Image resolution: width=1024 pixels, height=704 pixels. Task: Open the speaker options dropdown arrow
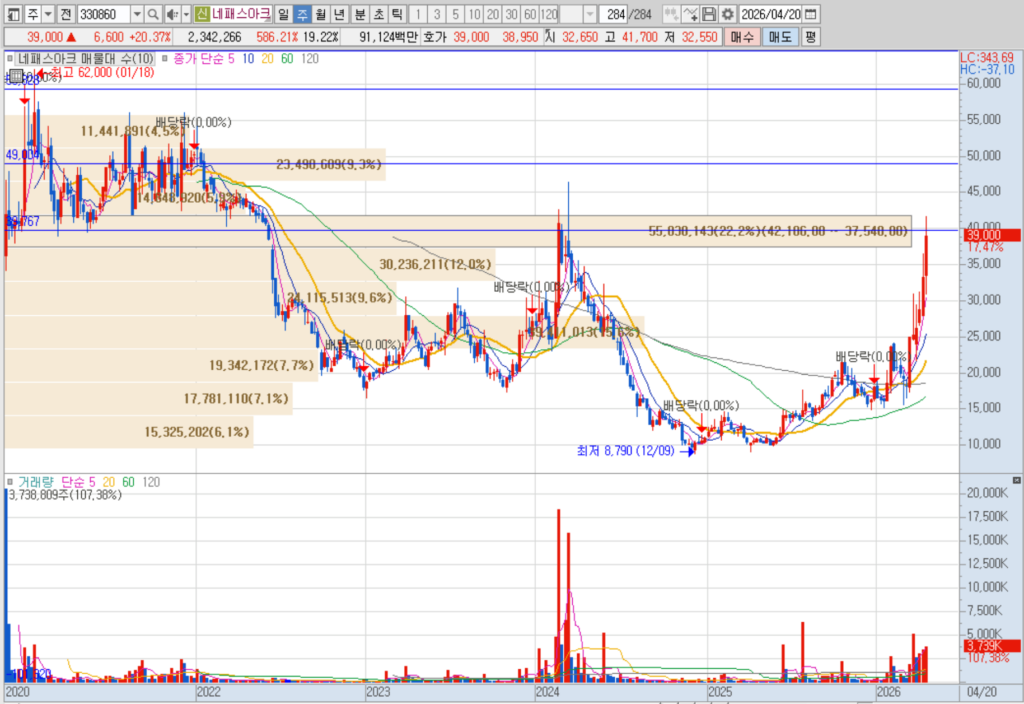coord(186,14)
